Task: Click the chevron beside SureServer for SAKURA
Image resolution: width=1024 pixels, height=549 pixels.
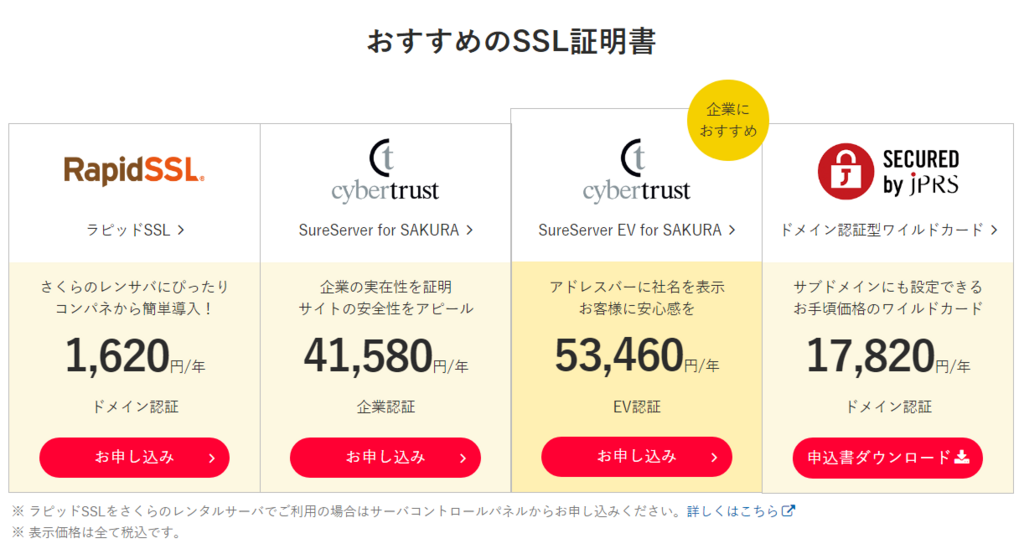Action: pos(469,230)
